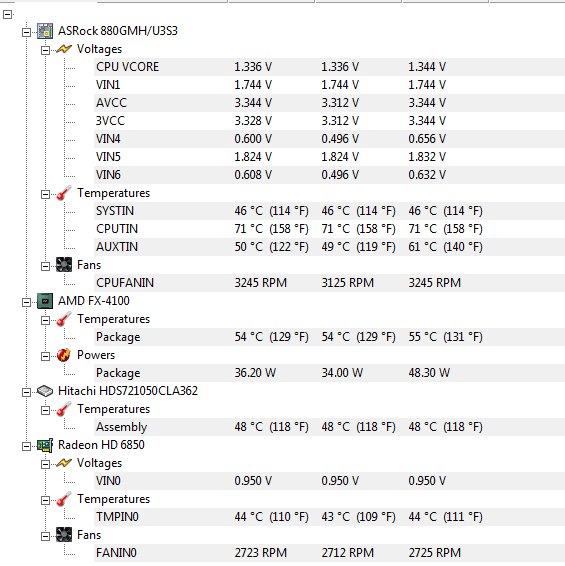Click the 3125 RPM CPUFANIN min value
The height and width of the screenshot is (566, 565).
coord(348,283)
